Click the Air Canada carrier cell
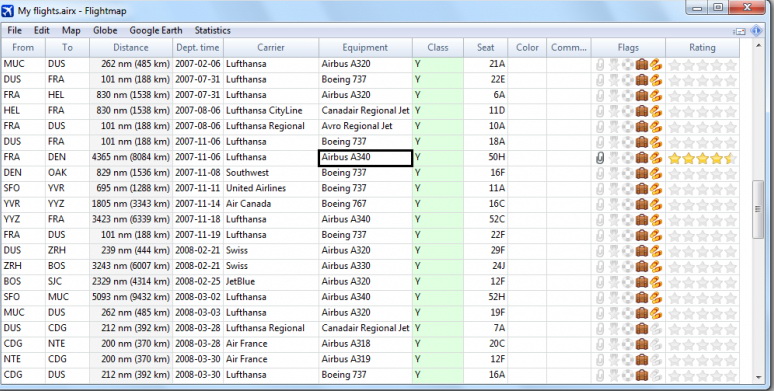The height and width of the screenshot is (391, 774). (271, 204)
